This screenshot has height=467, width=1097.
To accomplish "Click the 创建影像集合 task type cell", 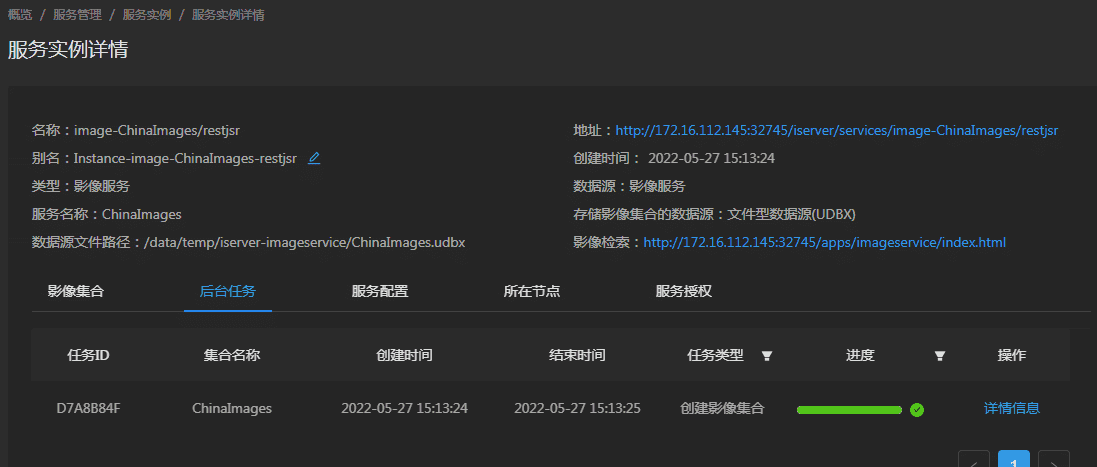I will pos(722,408).
